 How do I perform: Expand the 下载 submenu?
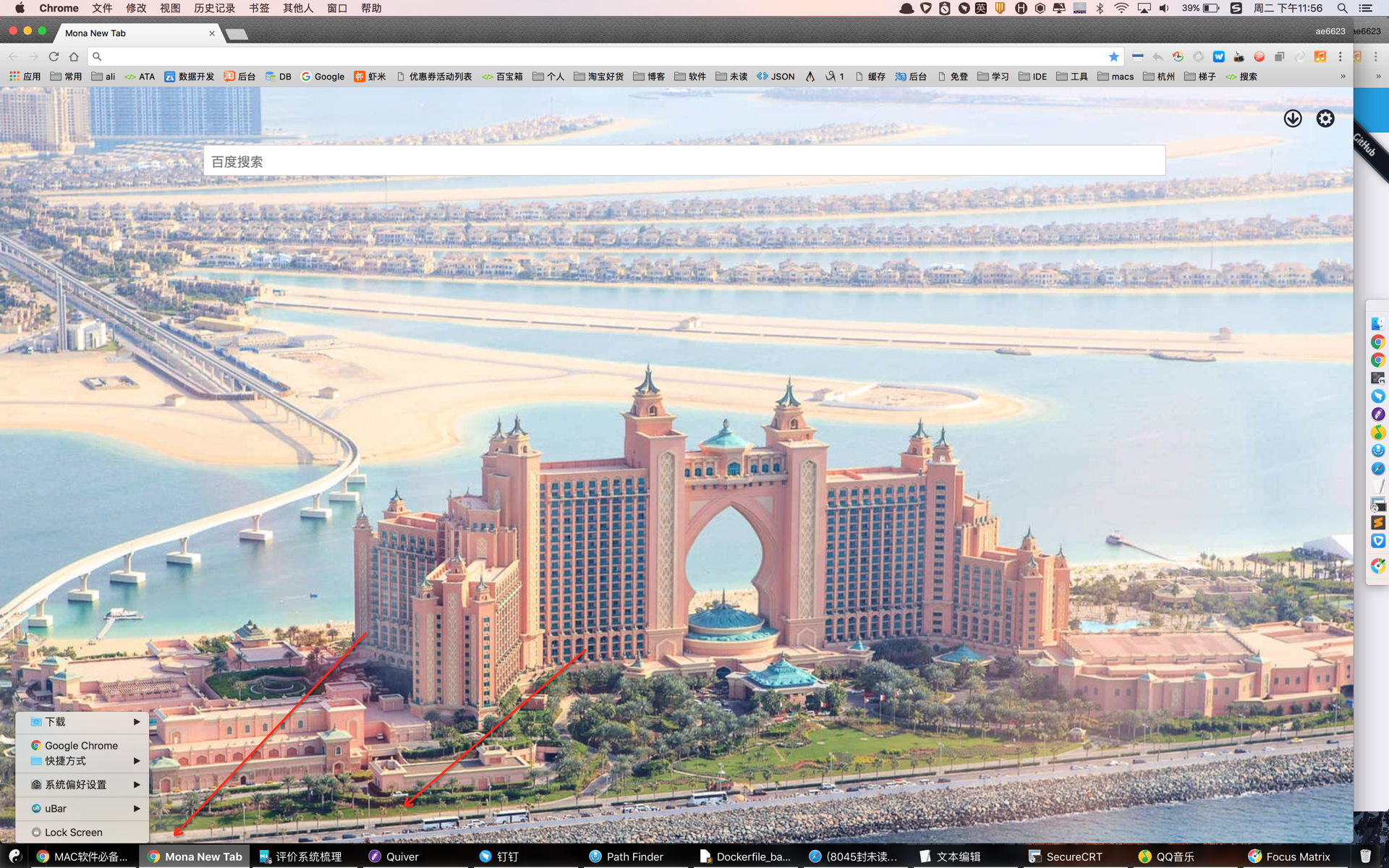82,722
